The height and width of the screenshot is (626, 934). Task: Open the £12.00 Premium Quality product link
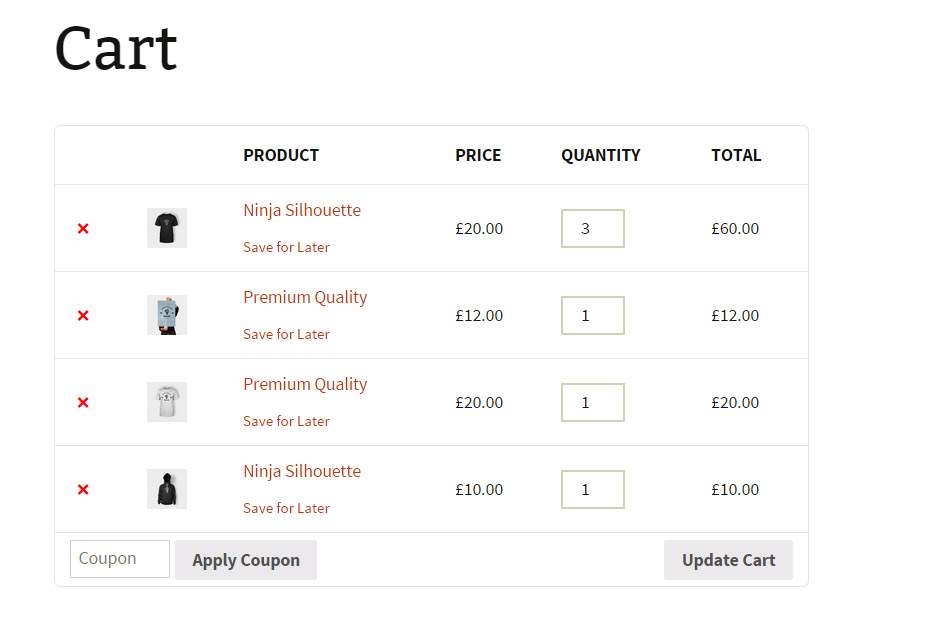pos(305,297)
